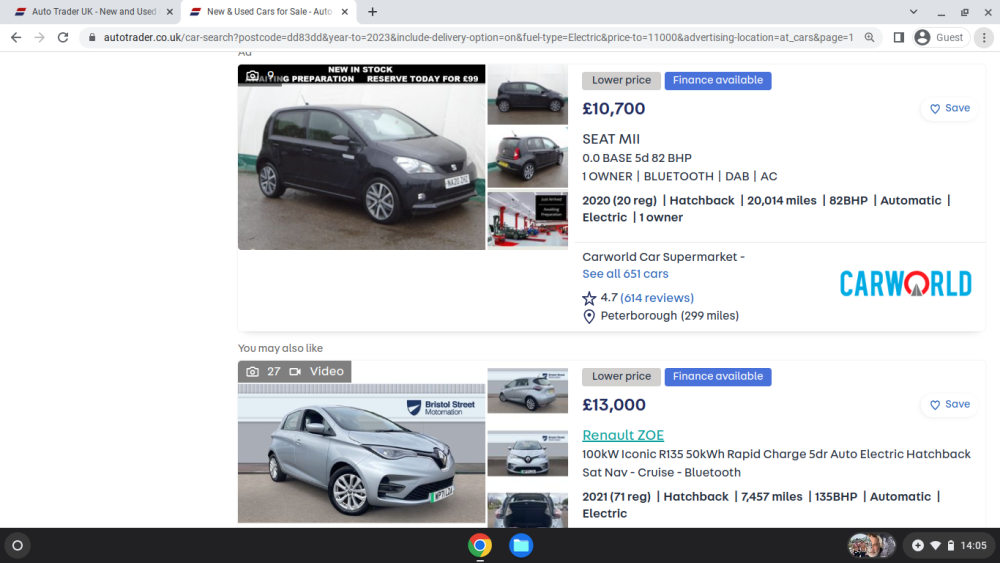
Task: Click the £10,700 price
Action: point(614,108)
